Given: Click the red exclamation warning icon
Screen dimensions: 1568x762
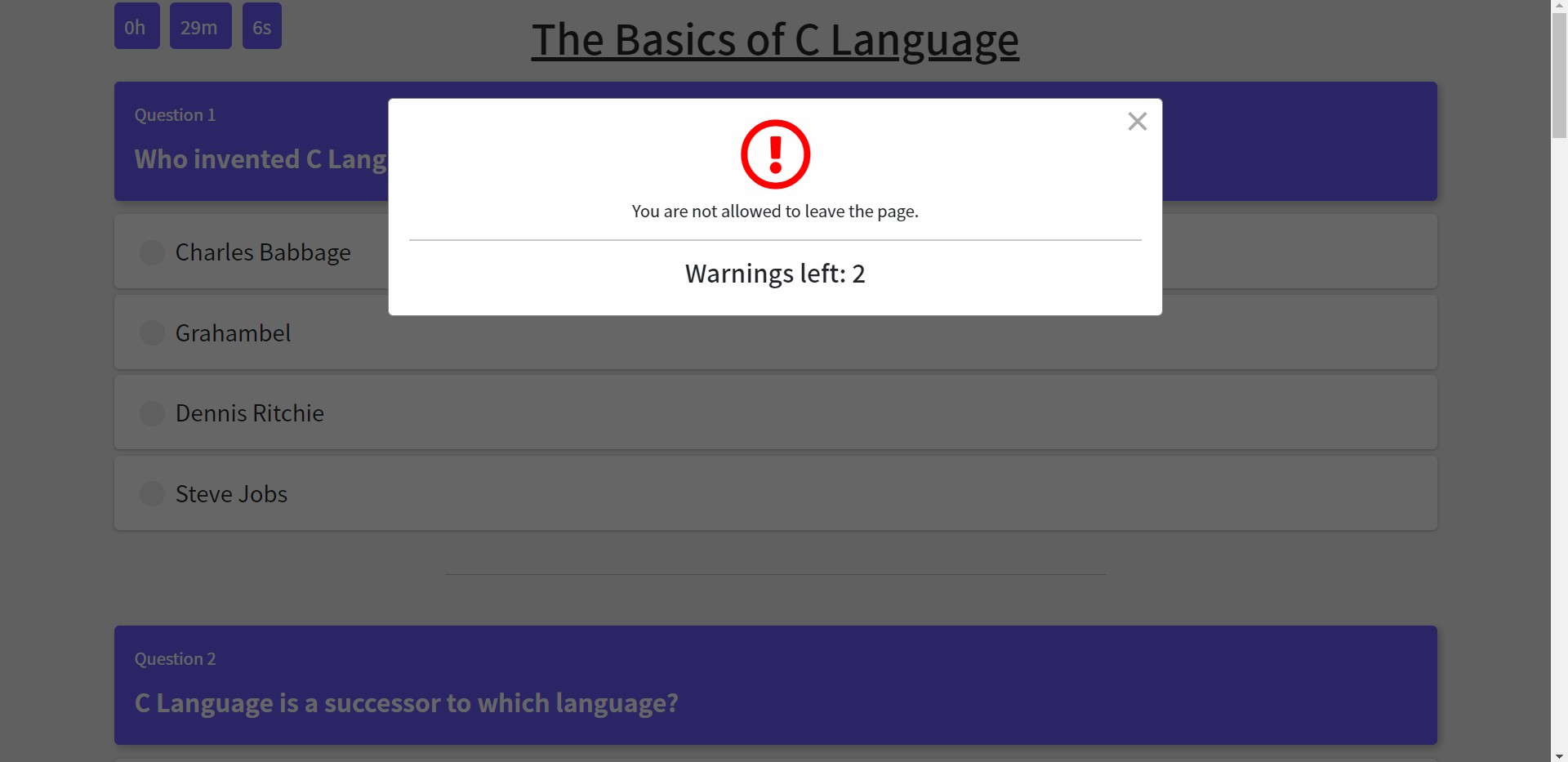Looking at the screenshot, I should (x=775, y=154).
